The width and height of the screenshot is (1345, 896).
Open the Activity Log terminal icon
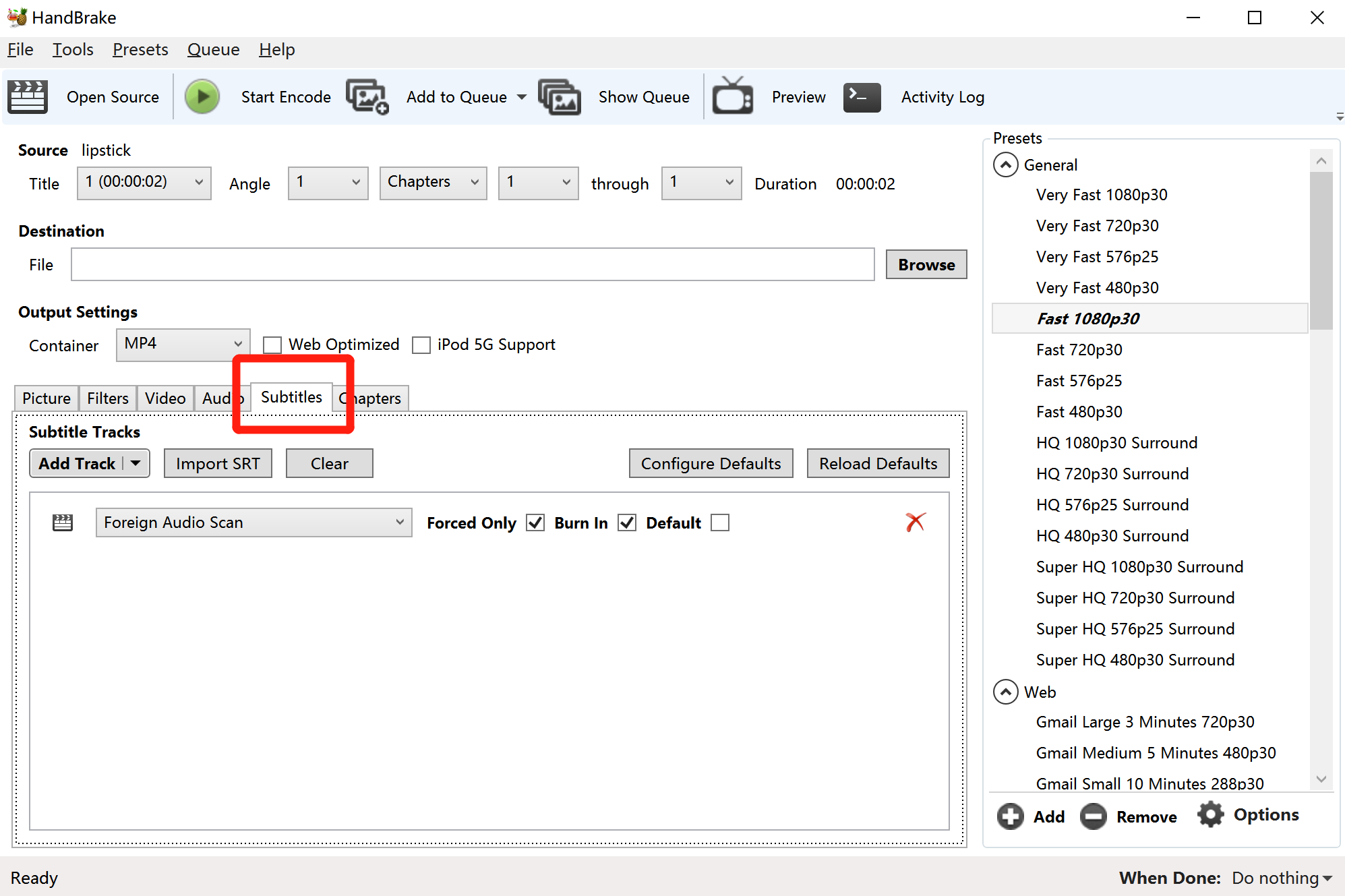(x=862, y=97)
